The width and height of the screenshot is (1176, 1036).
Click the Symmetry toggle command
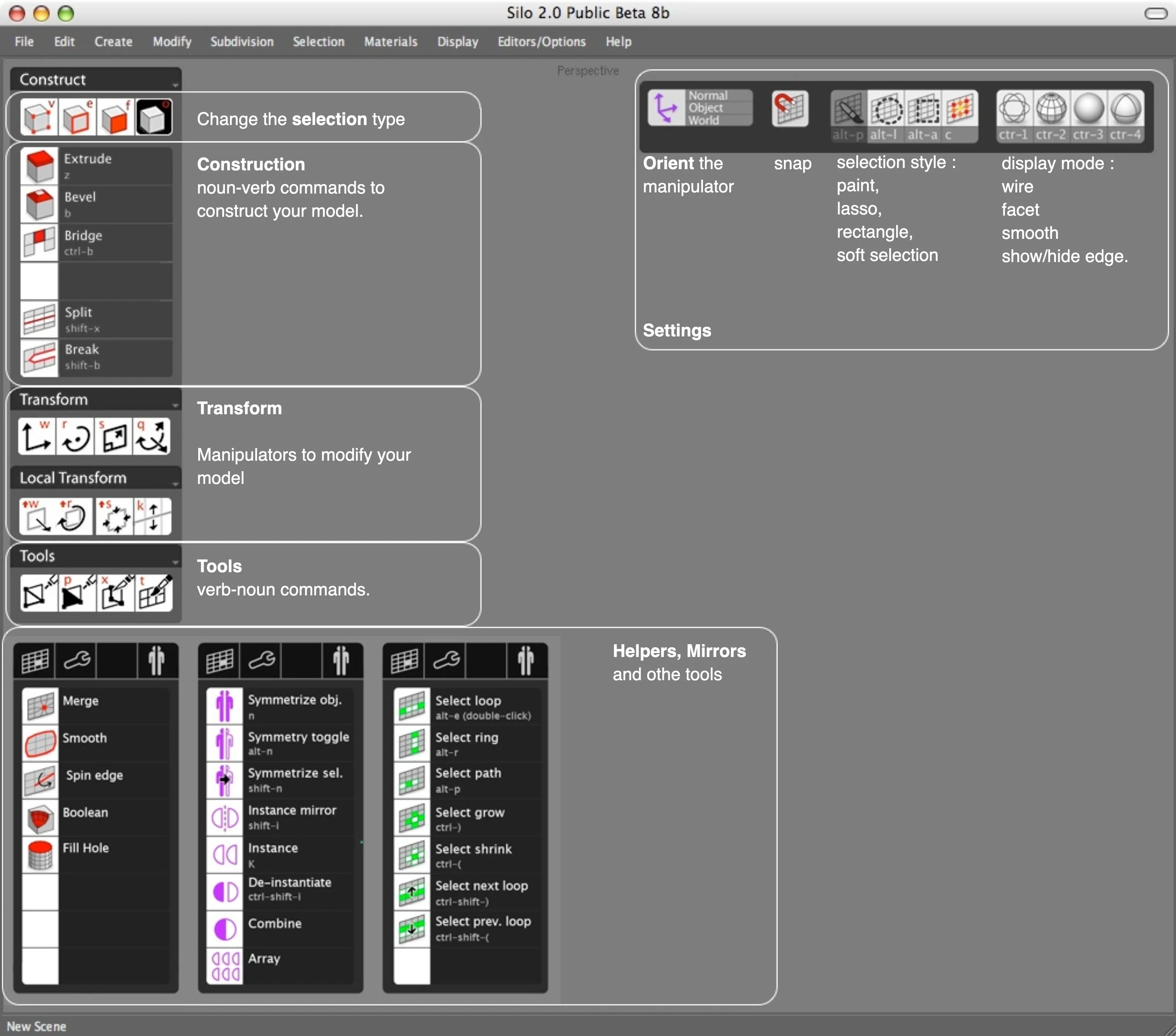pyautogui.click(x=298, y=737)
